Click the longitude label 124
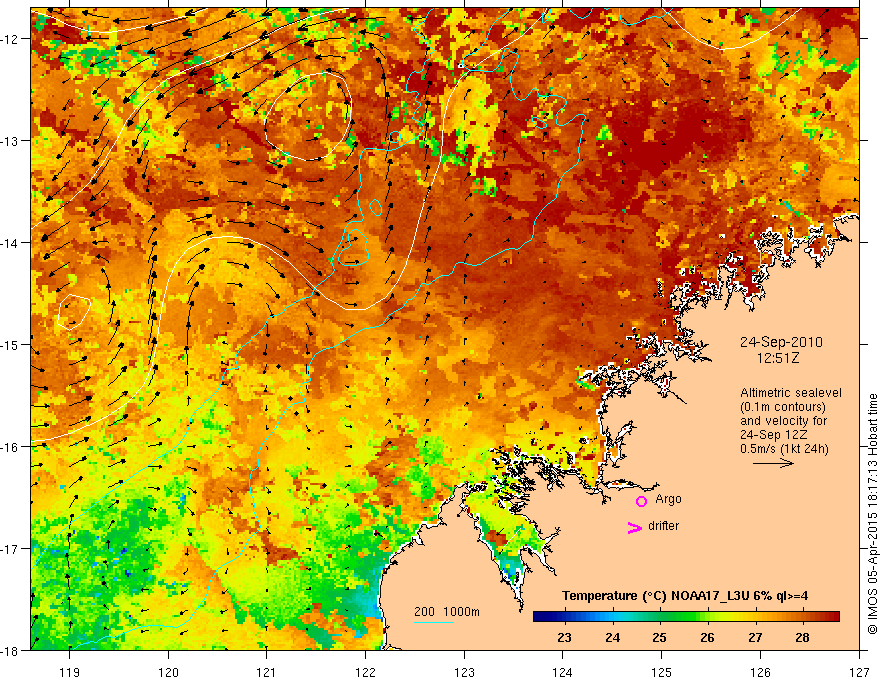 pyautogui.click(x=563, y=672)
